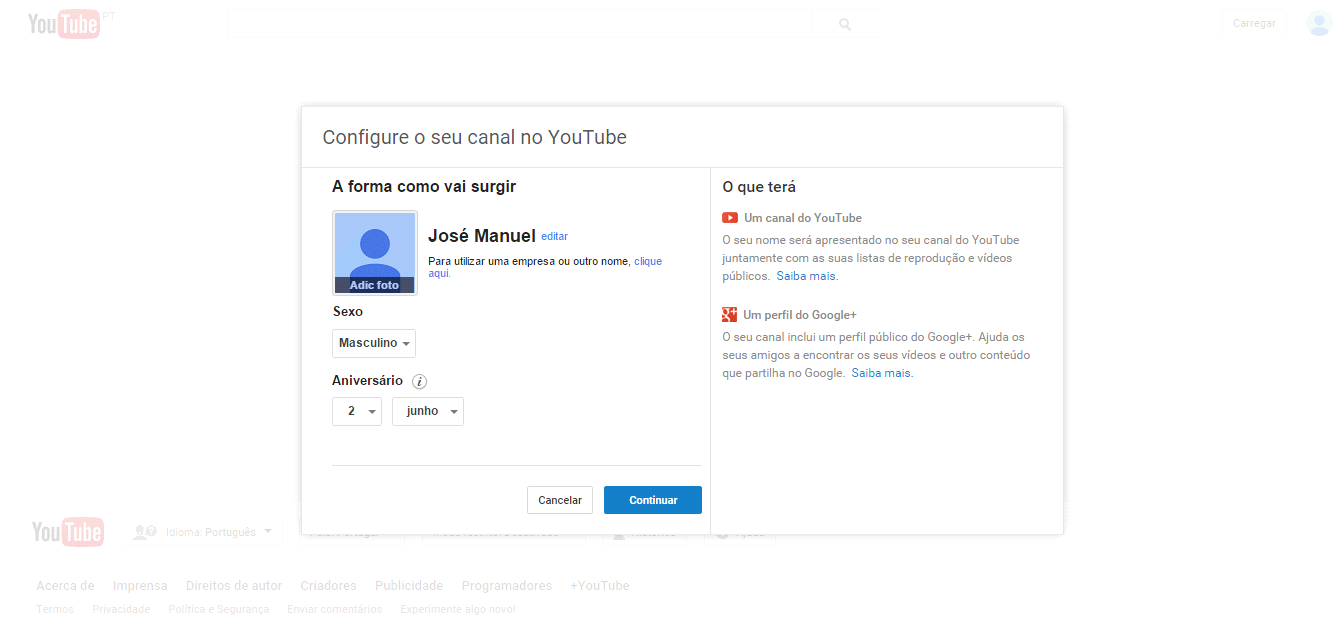Click the search magnifier icon in the header
The width and height of the screenshot is (1337, 642).
(845, 24)
